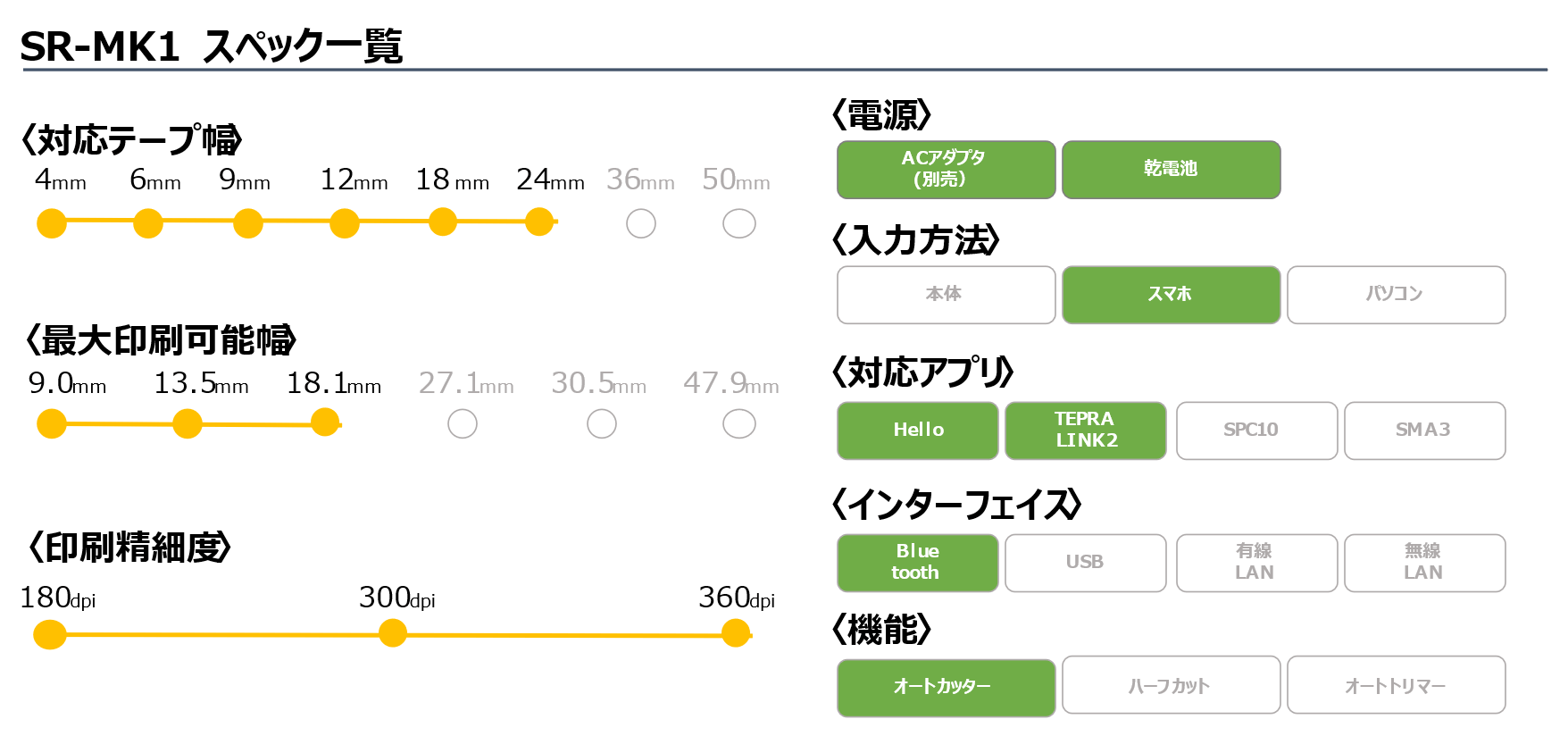Select the Bluetooth interface button
Image resolution: width=1568 pixels, height=736 pixels.
[x=918, y=563]
